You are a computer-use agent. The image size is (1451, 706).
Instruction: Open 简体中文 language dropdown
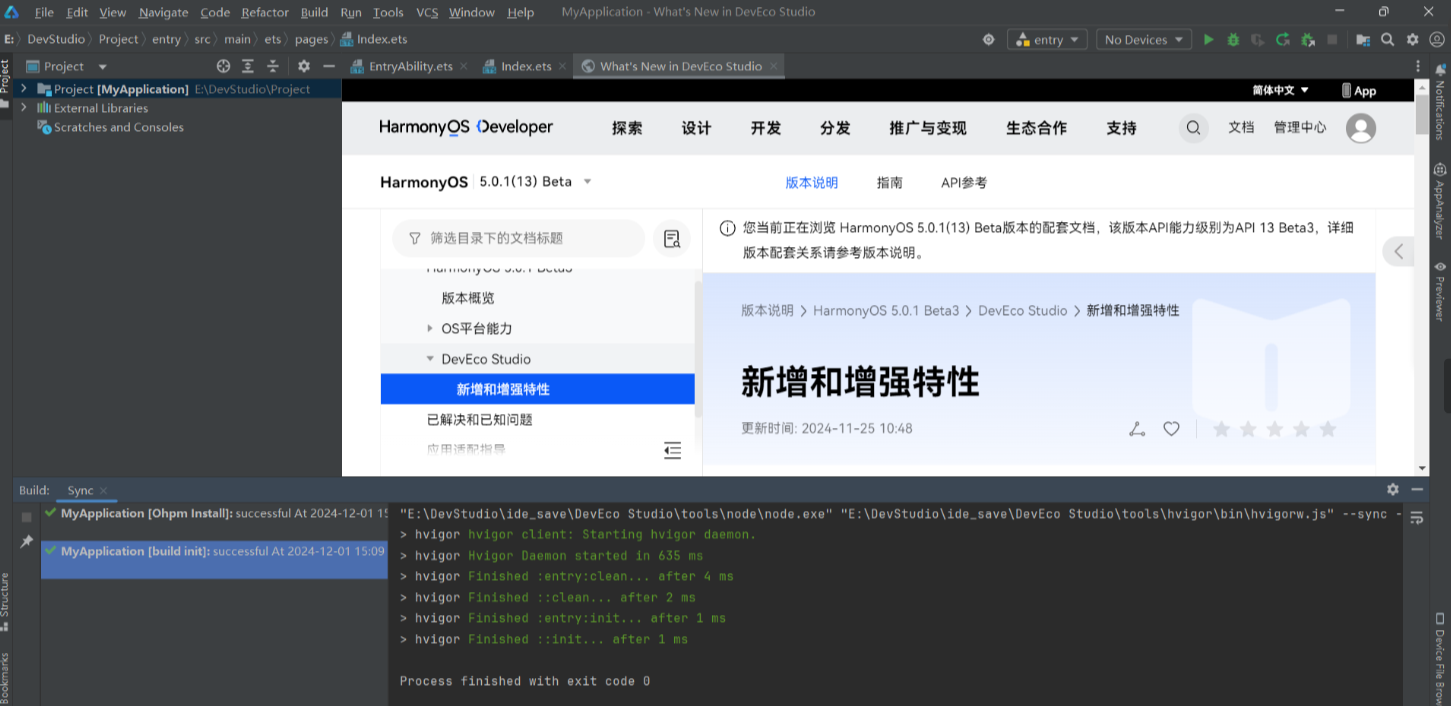(1281, 90)
